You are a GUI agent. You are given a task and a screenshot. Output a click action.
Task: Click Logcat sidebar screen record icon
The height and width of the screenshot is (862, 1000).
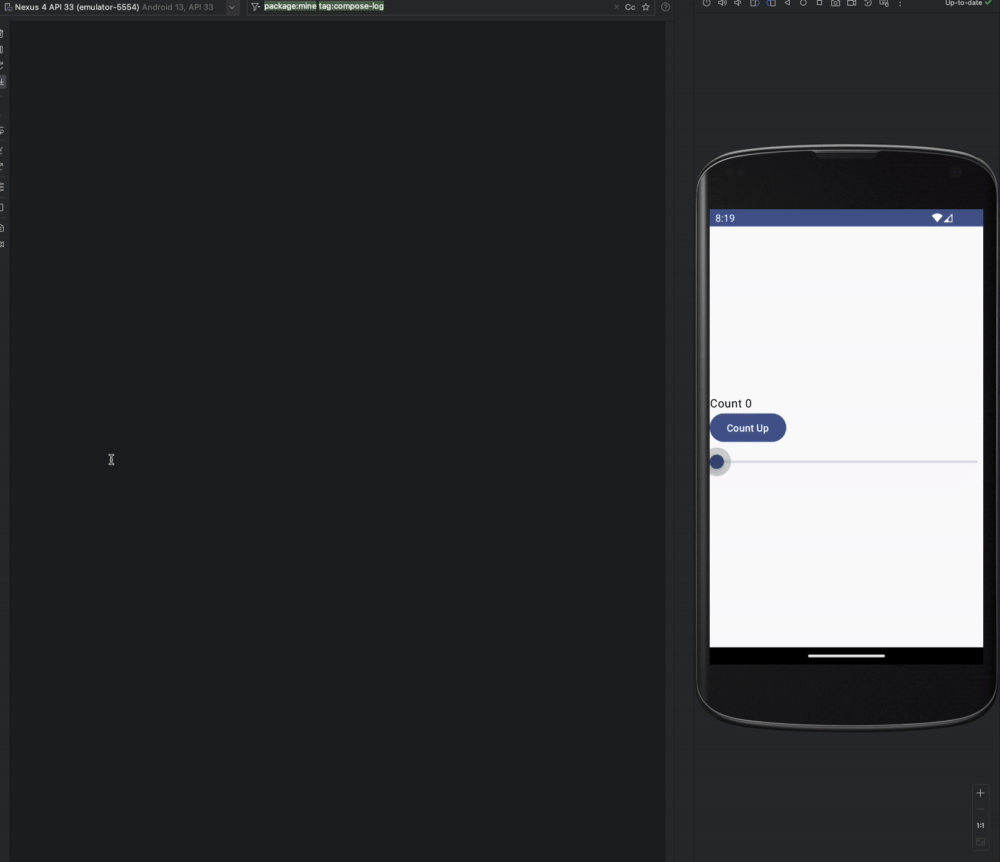click(2, 244)
